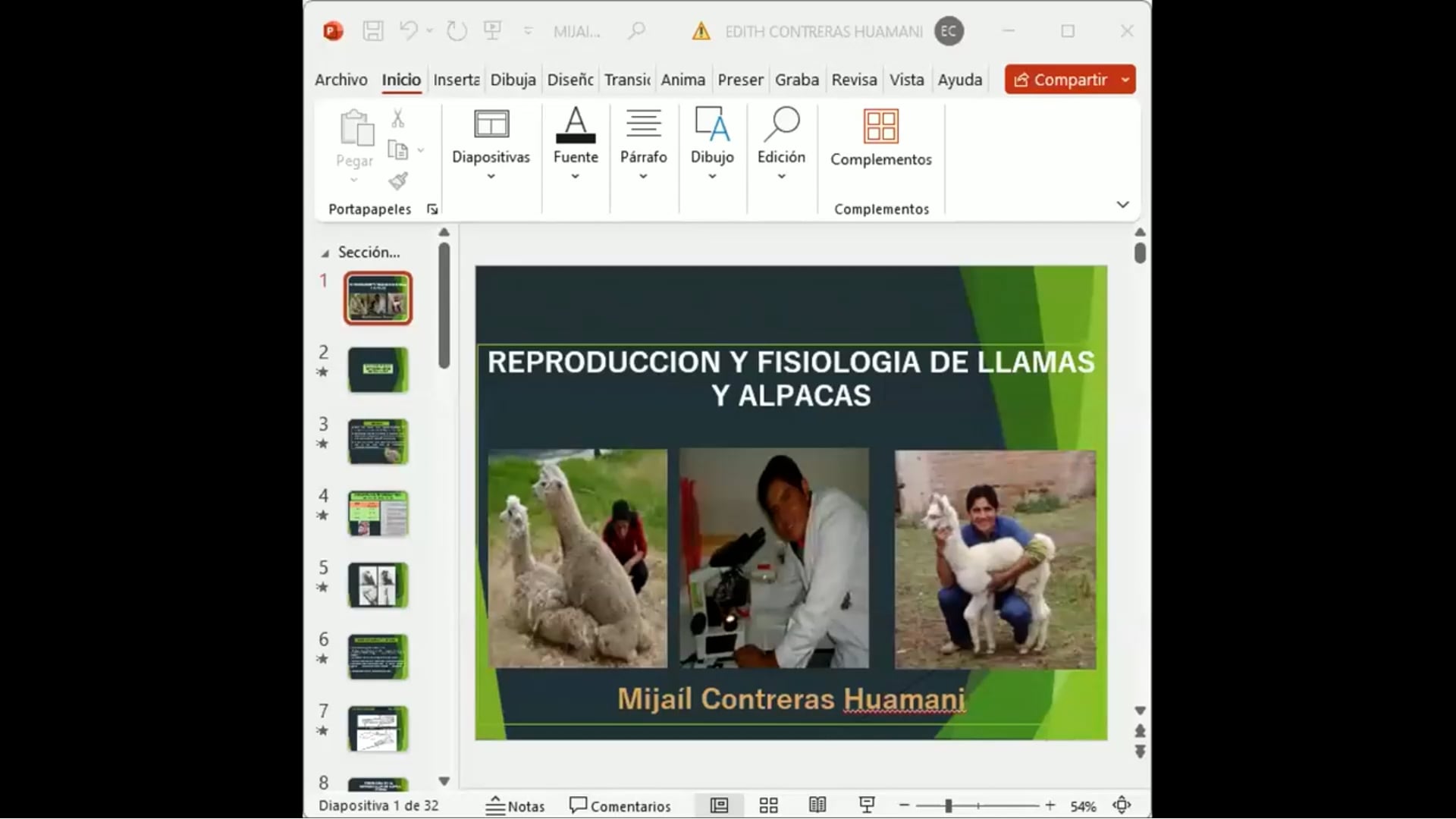
Task: Expand the Copy options arrow
Action: [421, 150]
